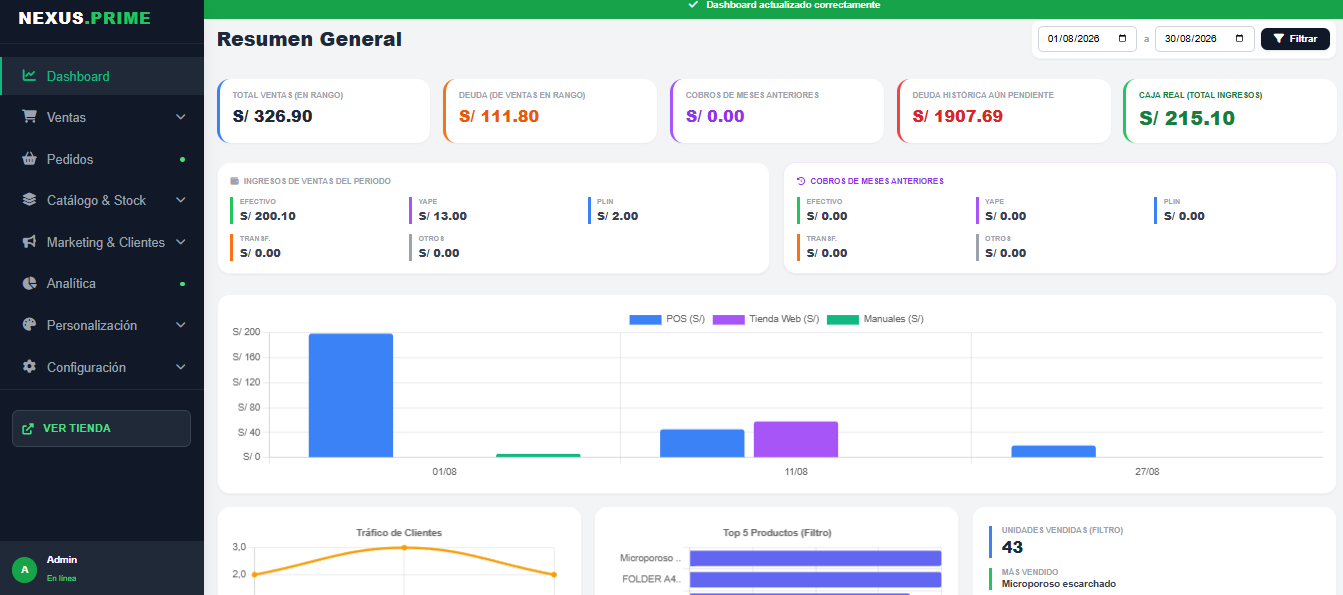1343x595 pixels.
Task: Click the NEXUS.PRIME logo
Action: point(84,18)
